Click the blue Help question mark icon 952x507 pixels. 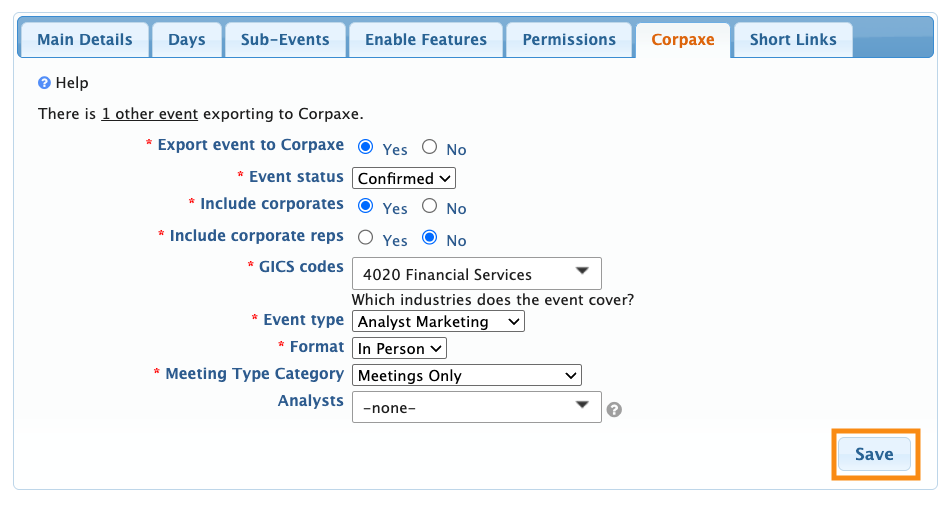tap(44, 83)
